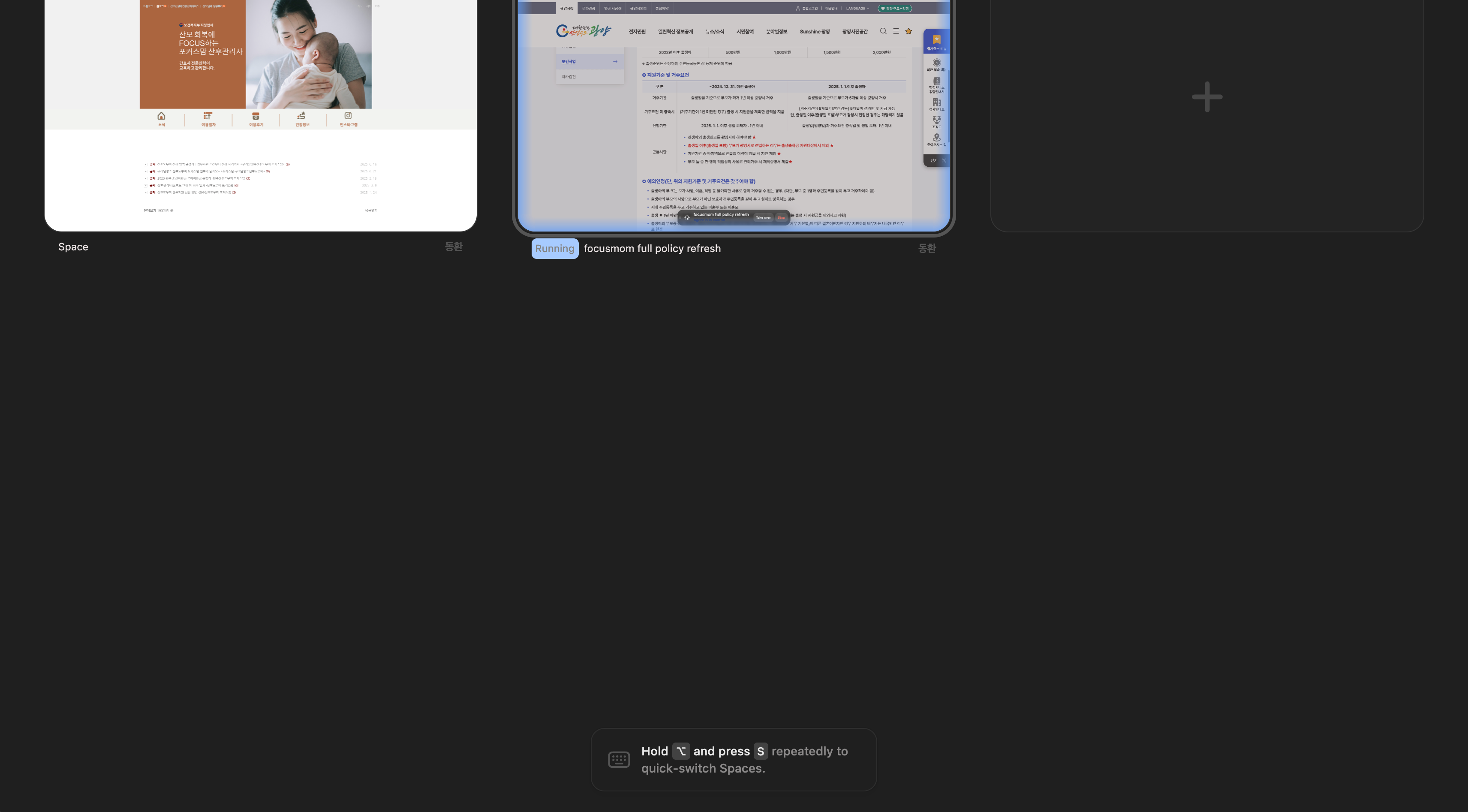Click Take over on the agent bar

pos(763,217)
